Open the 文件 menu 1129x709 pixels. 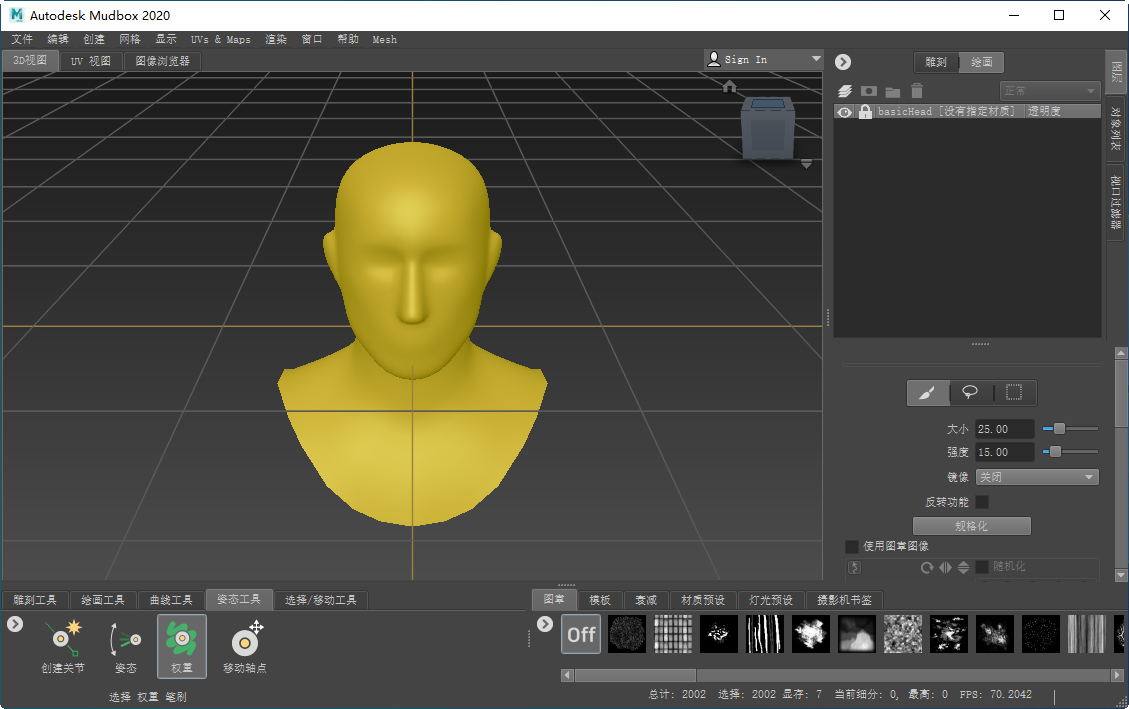[x=22, y=40]
